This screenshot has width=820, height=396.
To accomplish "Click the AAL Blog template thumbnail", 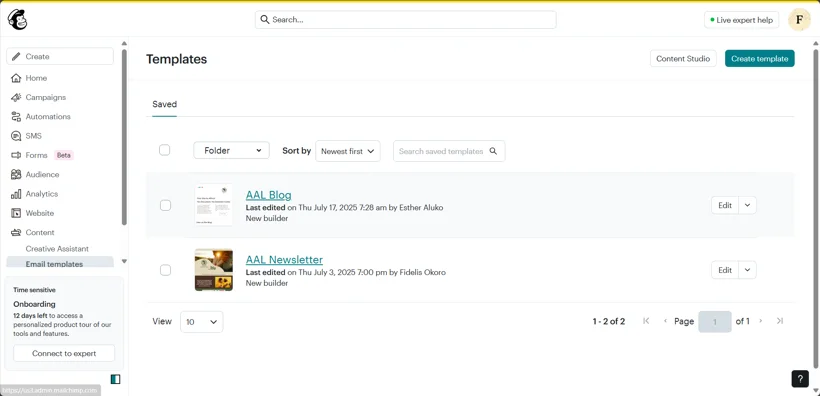I will (x=213, y=205).
